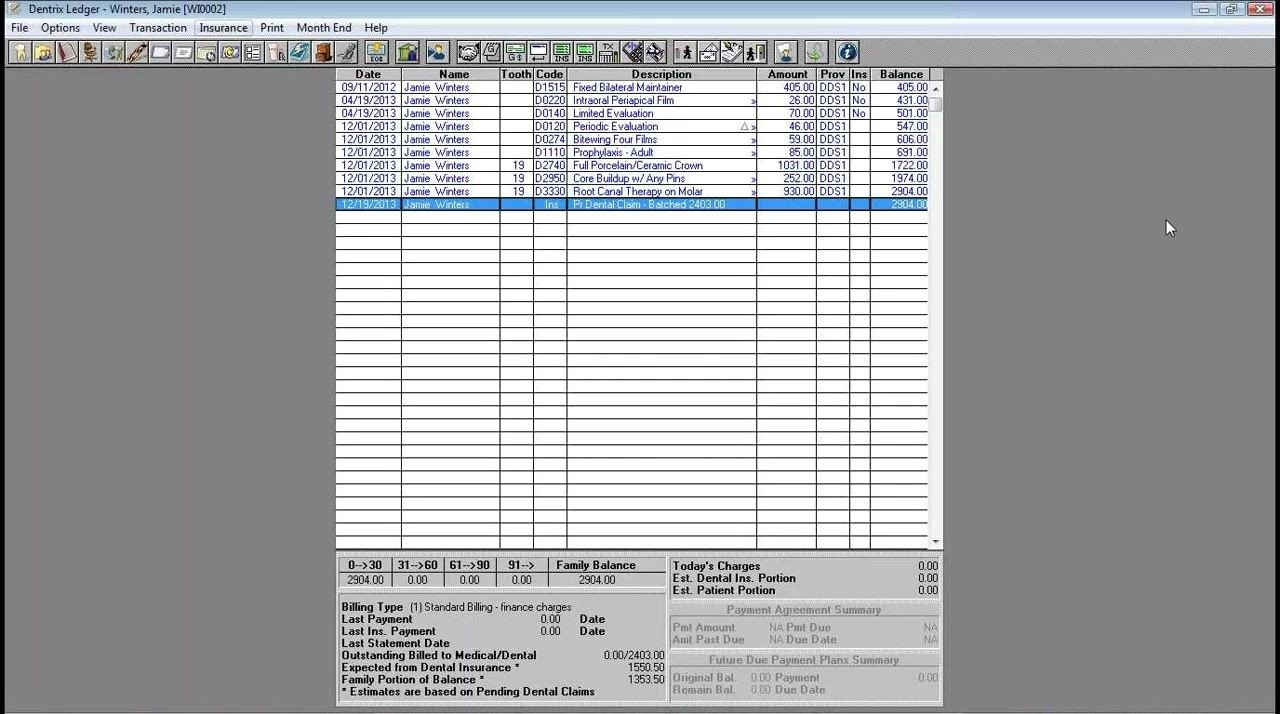The image size is (1280, 714).
Task: Select the Full Porcelain/Ceramic Crown row
Action: pyautogui.click(x=632, y=165)
